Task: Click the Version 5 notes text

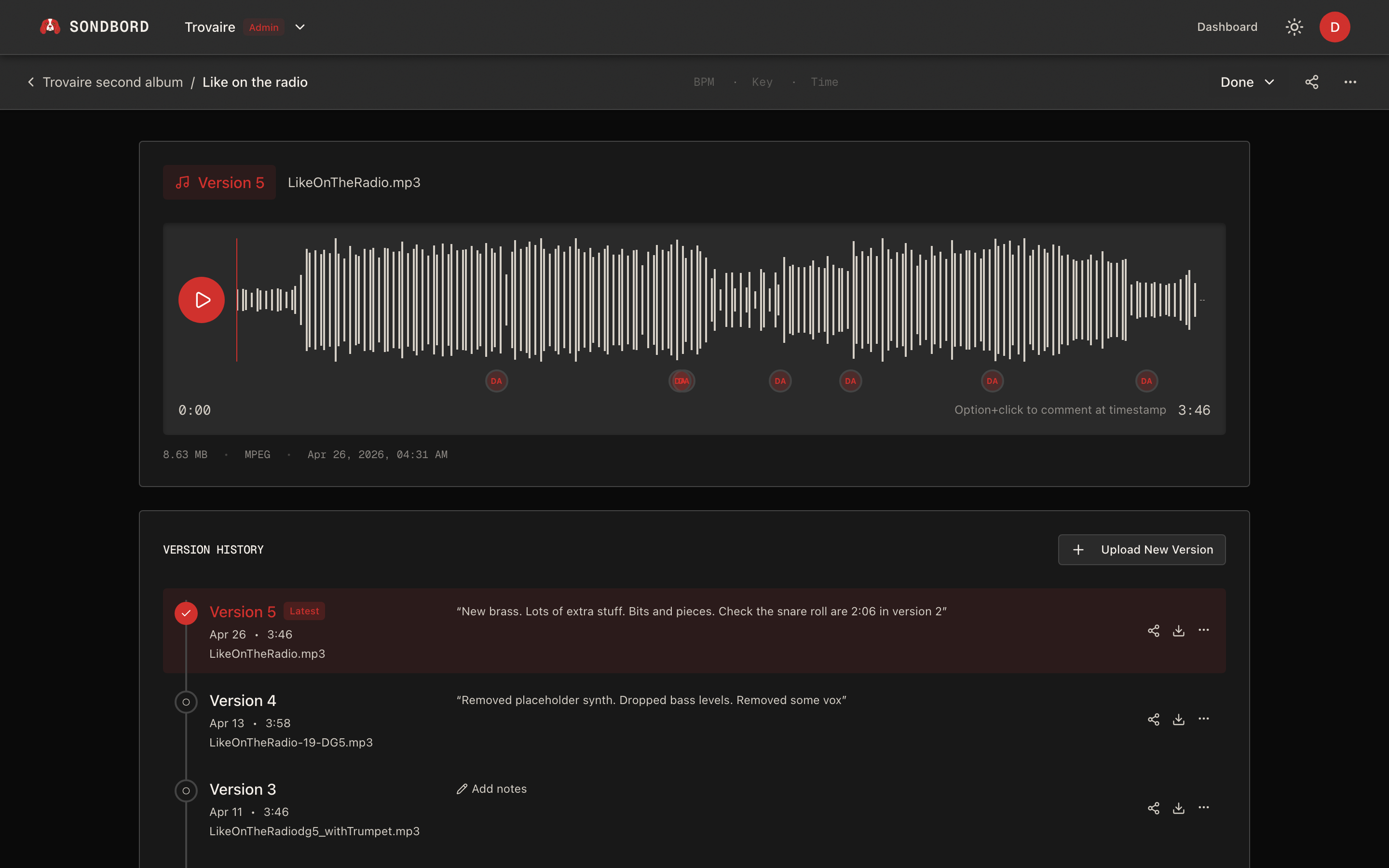Action: (x=701, y=611)
